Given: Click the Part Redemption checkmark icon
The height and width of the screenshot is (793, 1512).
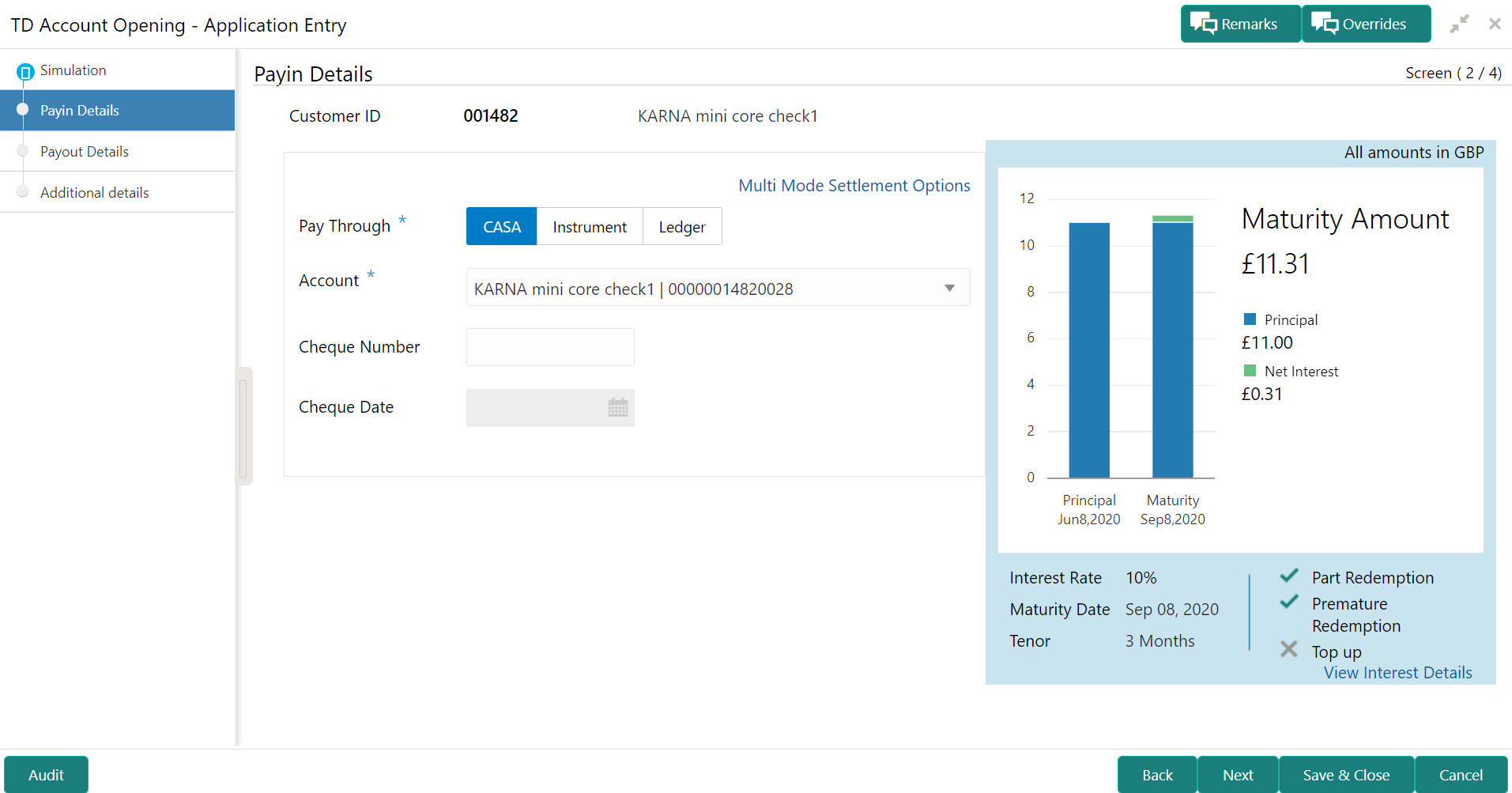Looking at the screenshot, I should (1289, 576).
